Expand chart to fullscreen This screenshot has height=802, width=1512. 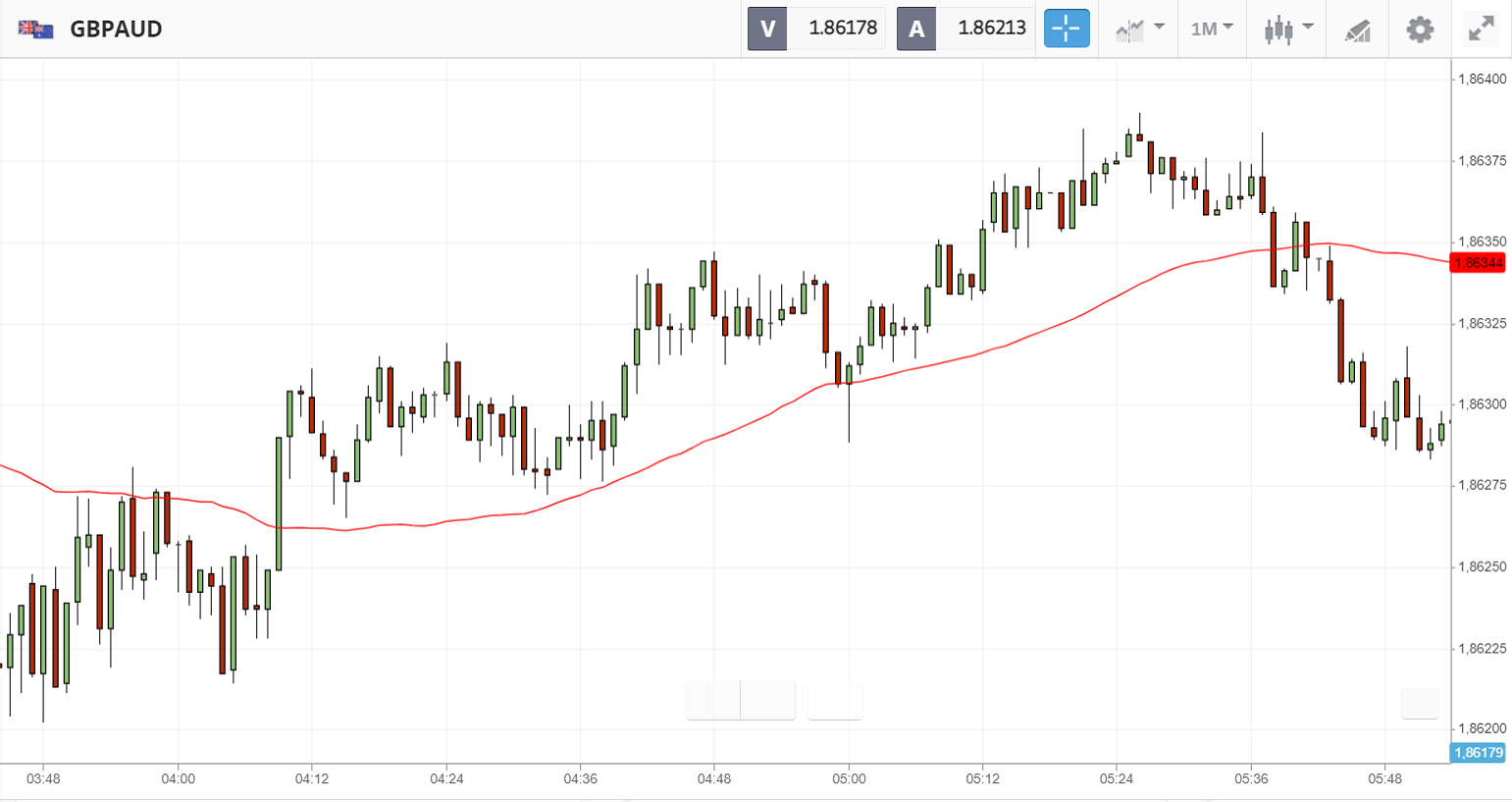tap(1481, 28)
